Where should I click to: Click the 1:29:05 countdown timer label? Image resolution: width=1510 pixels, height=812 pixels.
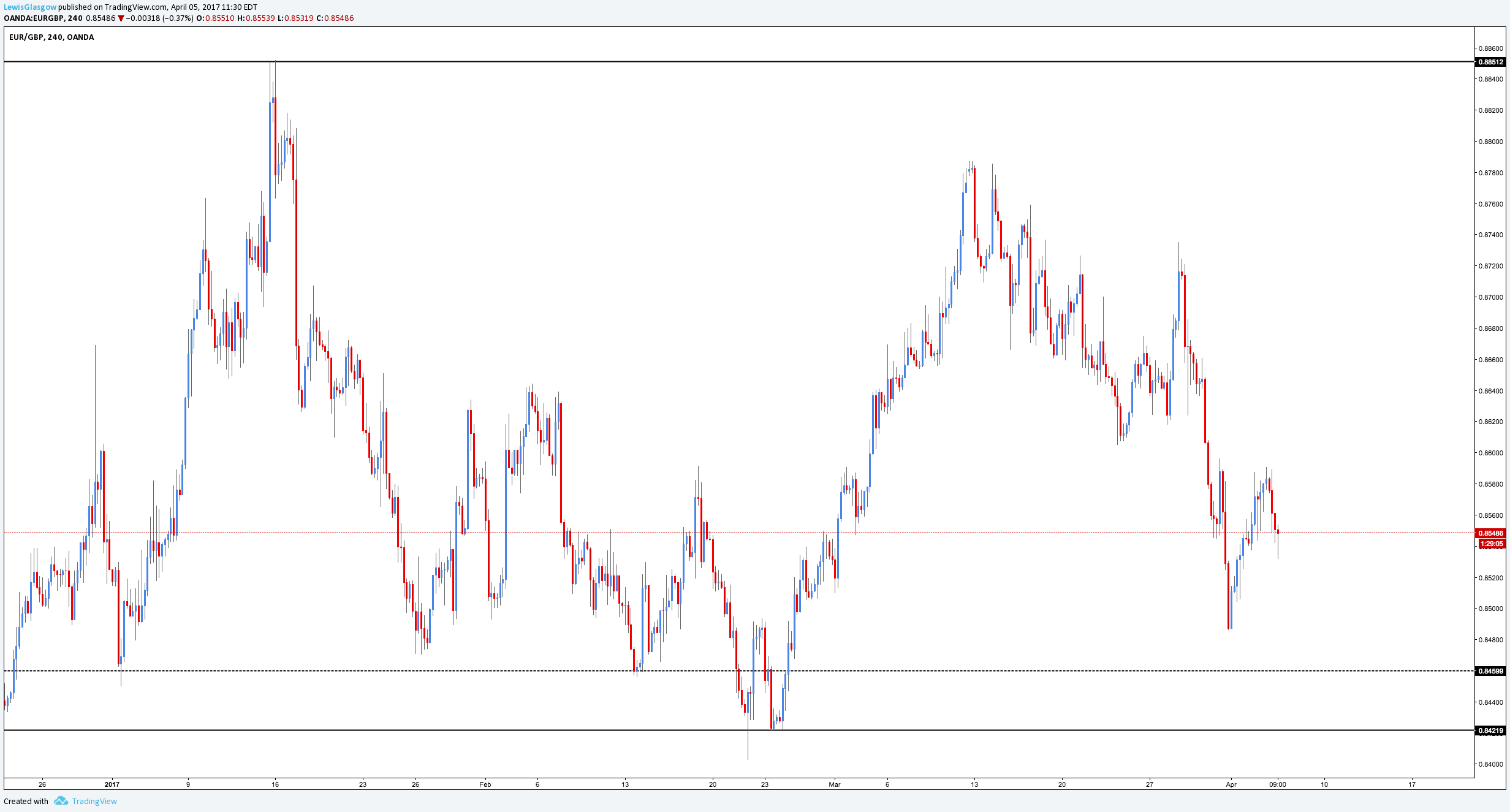pyautogui.click(x=1491, y=544)
